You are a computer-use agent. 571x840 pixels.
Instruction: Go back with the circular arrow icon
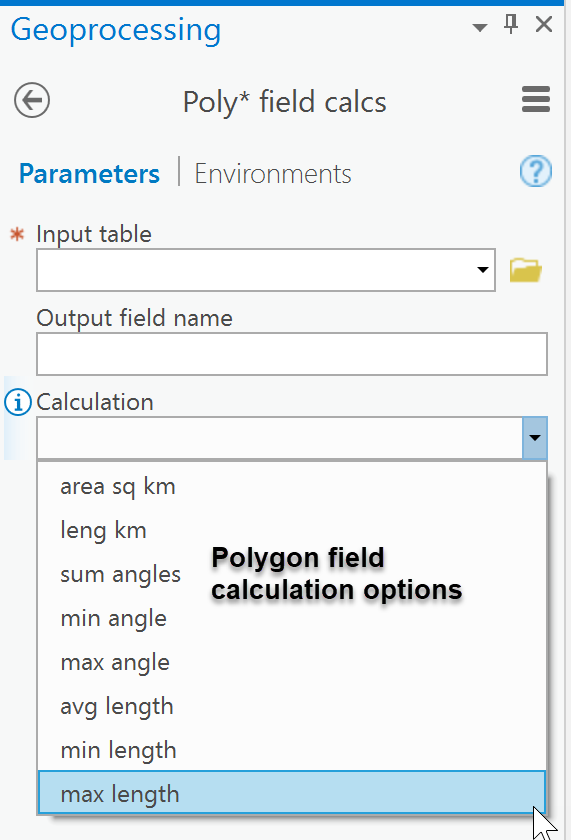coord(32,100)
